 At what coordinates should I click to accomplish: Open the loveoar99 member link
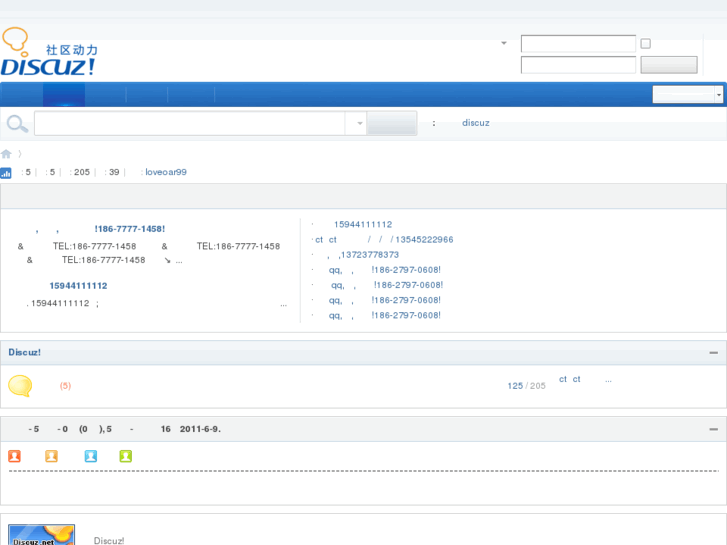165,172
